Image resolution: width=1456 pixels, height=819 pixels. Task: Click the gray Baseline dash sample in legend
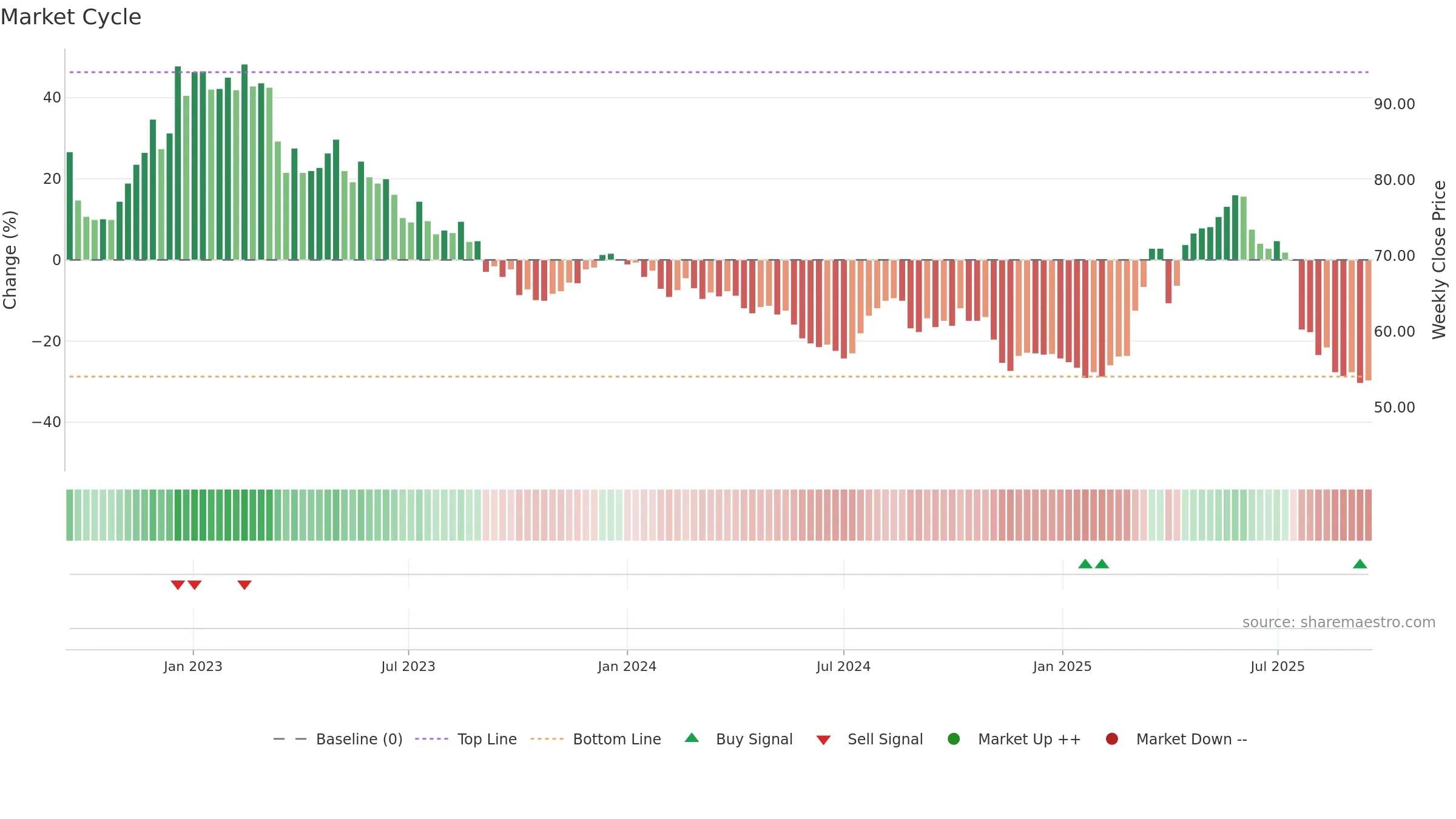(290, 739)
